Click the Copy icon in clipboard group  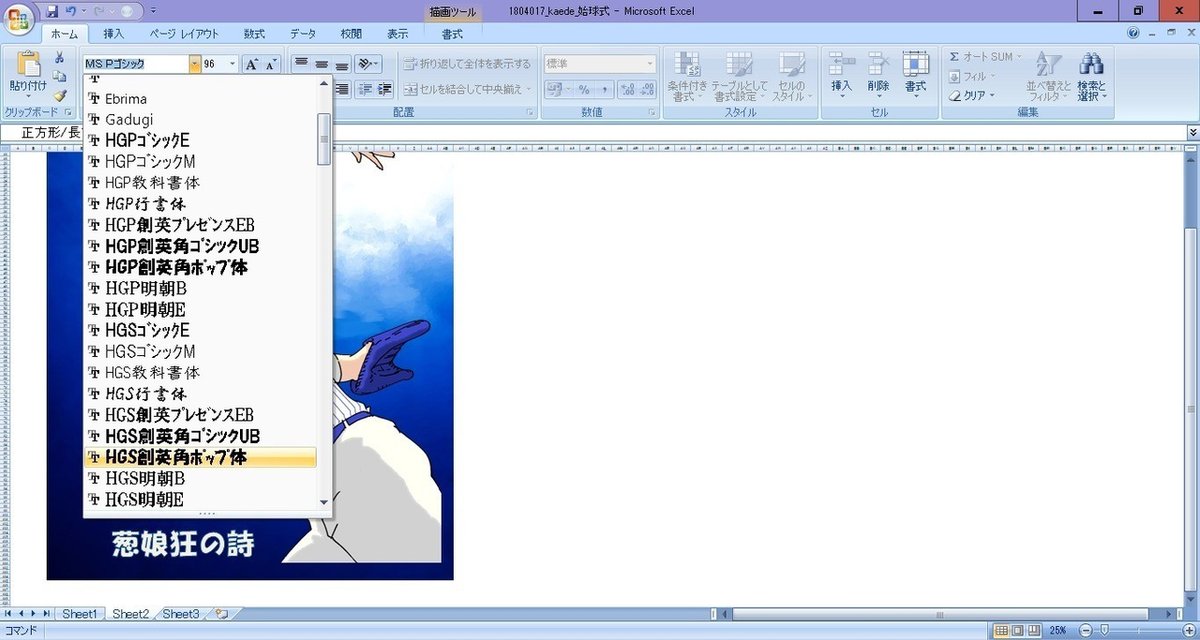click(x=60, y=76)
